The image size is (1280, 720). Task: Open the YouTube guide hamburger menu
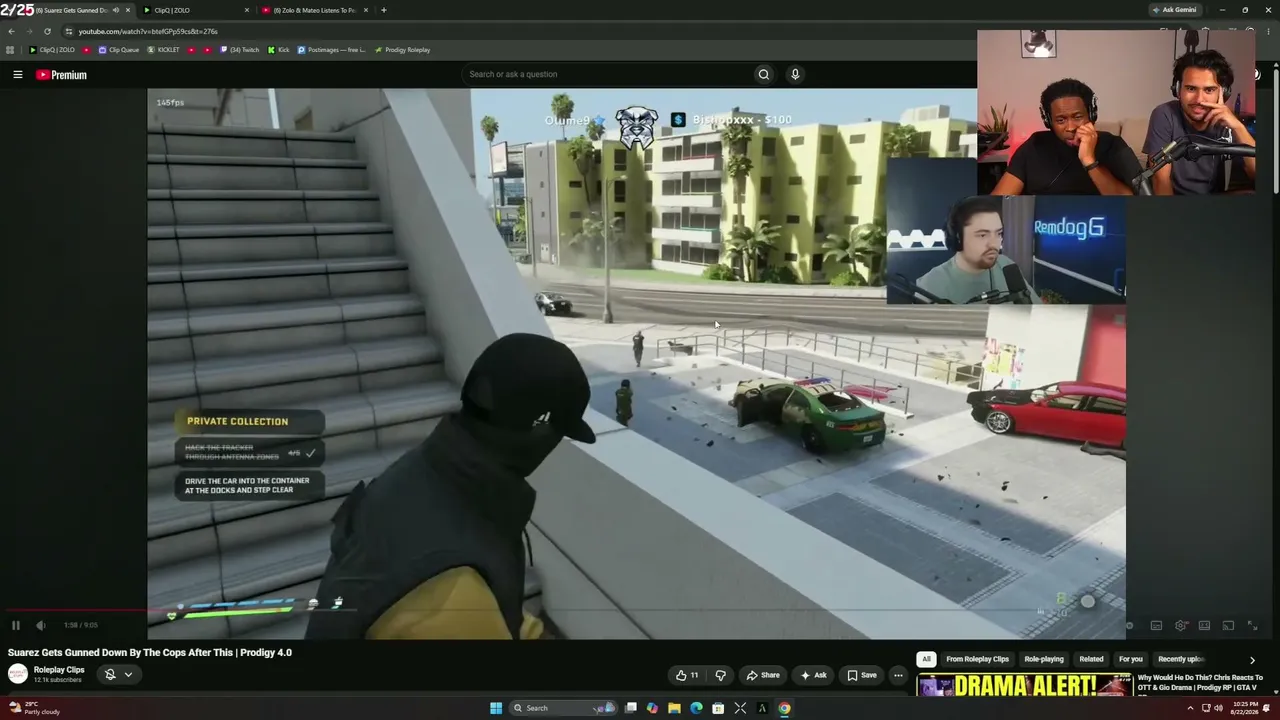tap(18, 75)
